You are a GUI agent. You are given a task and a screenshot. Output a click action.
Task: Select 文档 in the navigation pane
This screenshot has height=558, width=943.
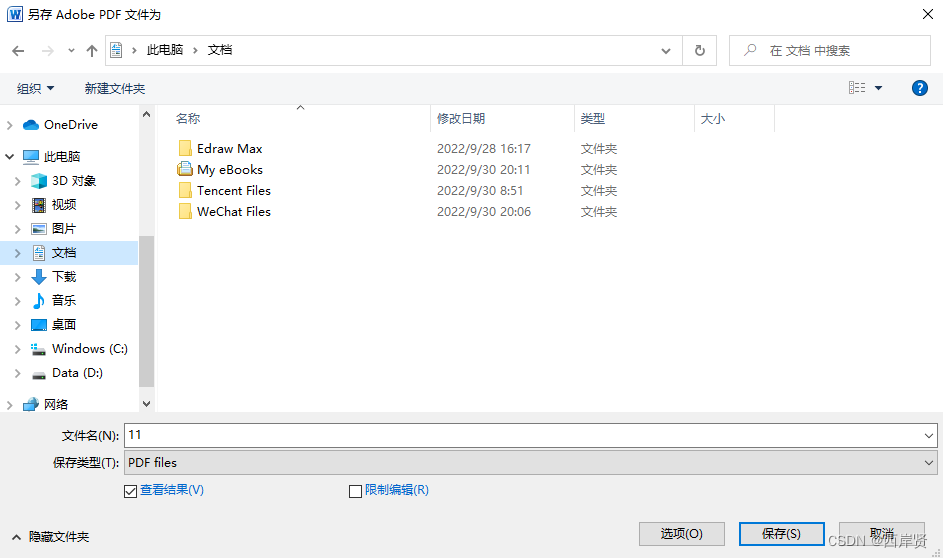point(64,253)
